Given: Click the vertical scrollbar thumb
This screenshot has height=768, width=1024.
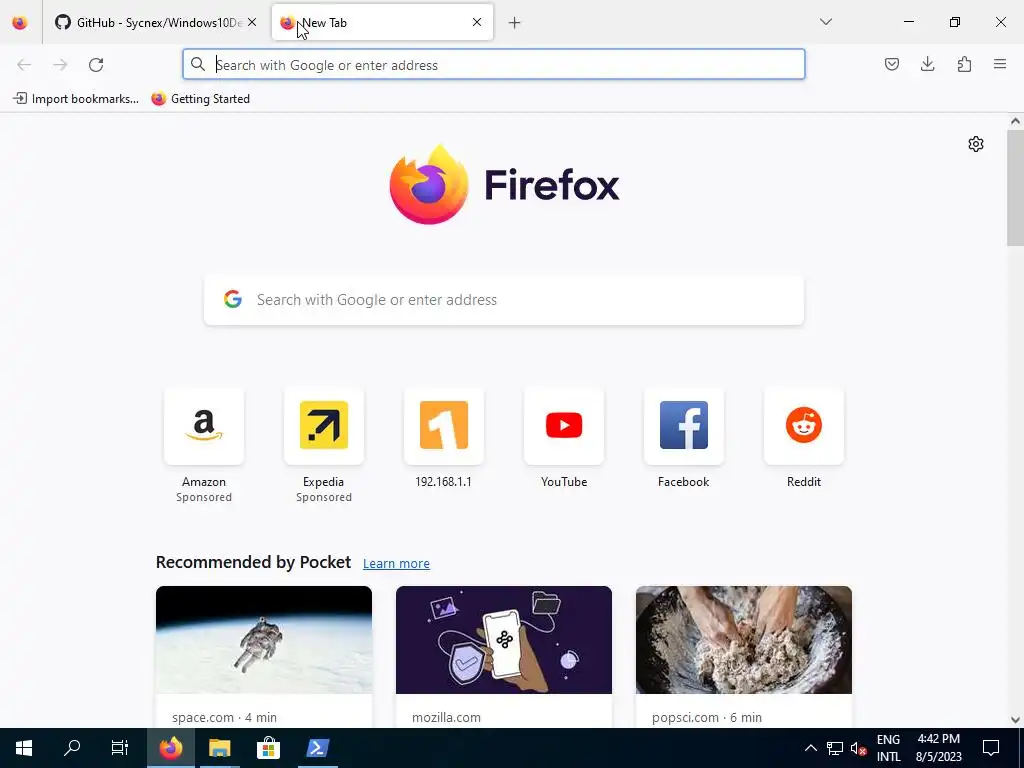Looking at the screenshot, I should 1015,188.
